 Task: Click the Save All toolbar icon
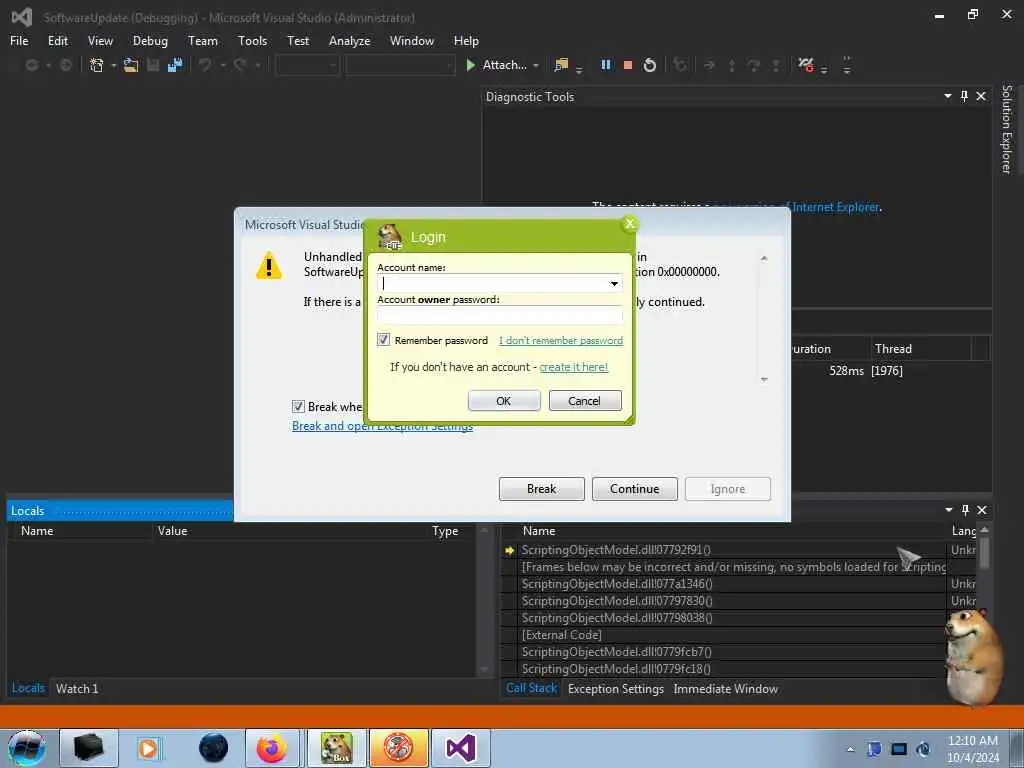pos(174,65)
